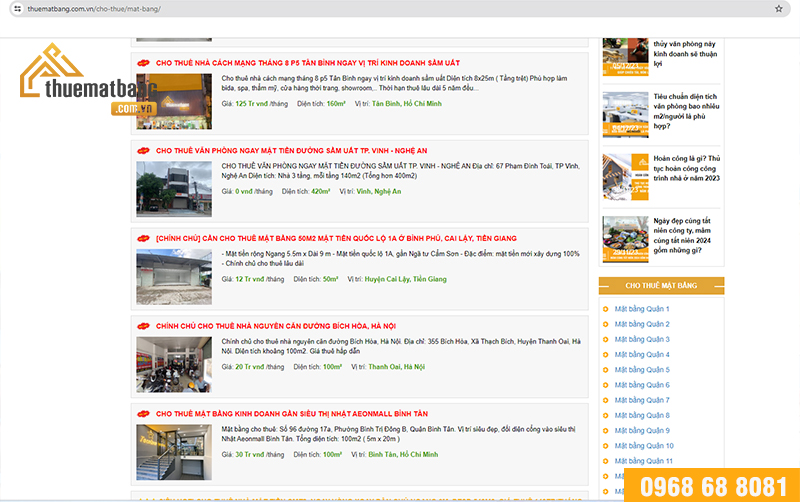This screenshot has width=800, height=502.
Task: Go to Mặt bằng Quận 7
Action: tap(642, 400)
